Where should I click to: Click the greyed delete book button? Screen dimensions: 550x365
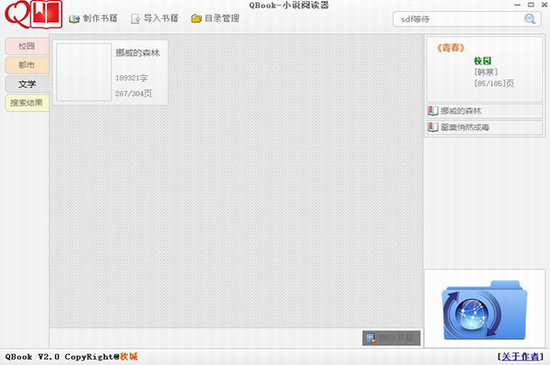pyautogui.click(x=391, y=338)
